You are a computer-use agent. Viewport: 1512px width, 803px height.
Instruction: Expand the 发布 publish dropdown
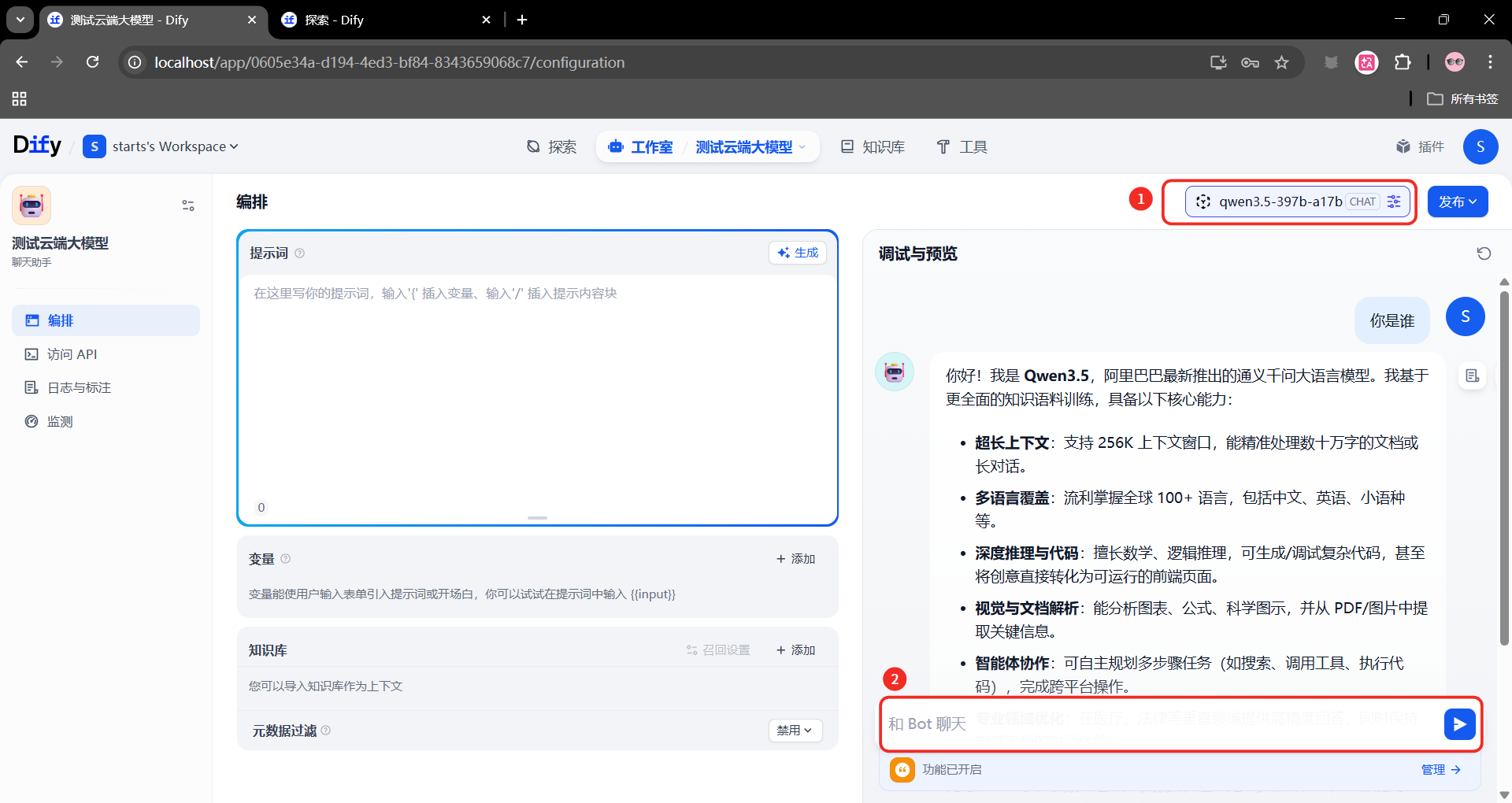pos(1458,202)
